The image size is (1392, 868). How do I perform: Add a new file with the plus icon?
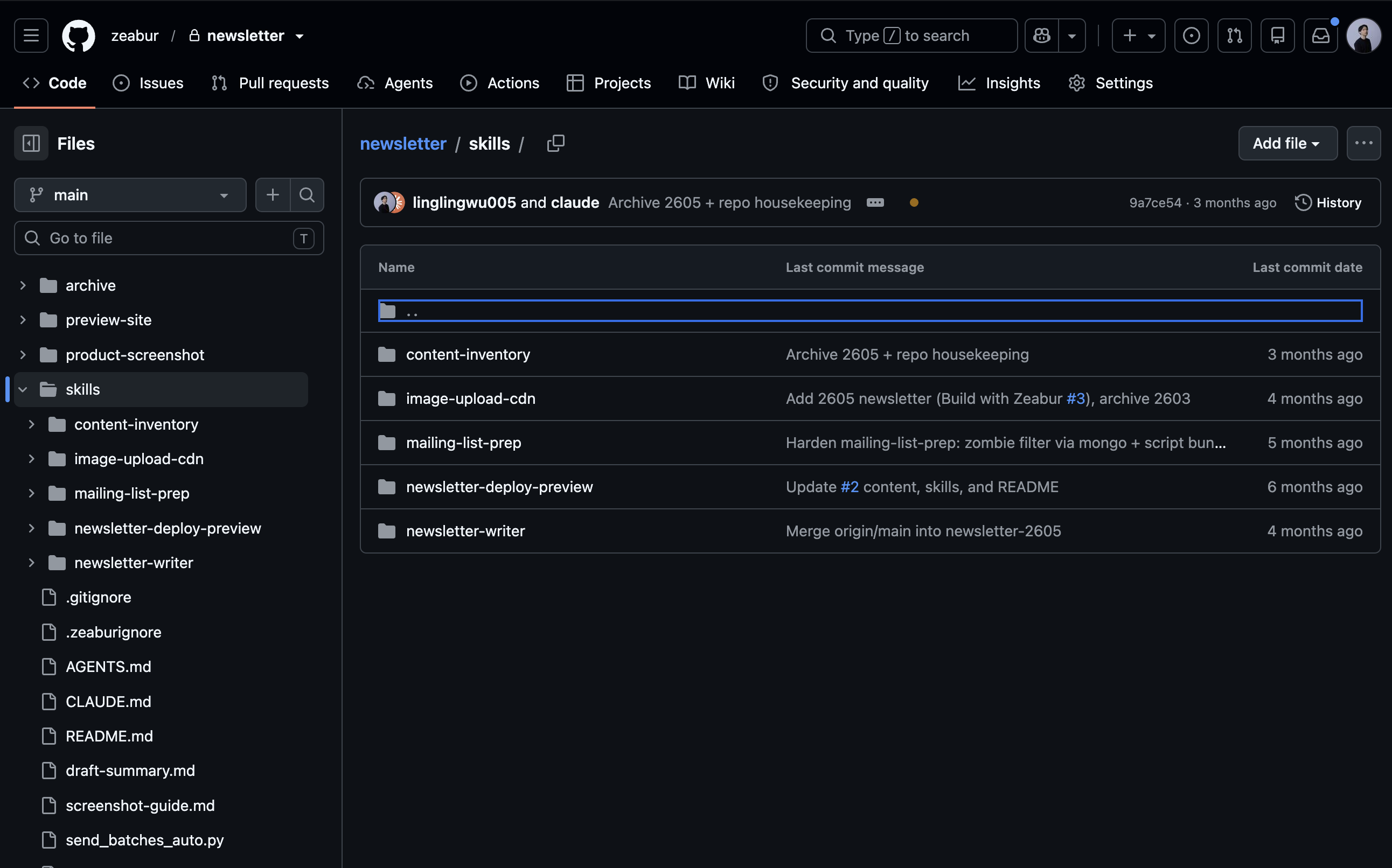(273, 195)
